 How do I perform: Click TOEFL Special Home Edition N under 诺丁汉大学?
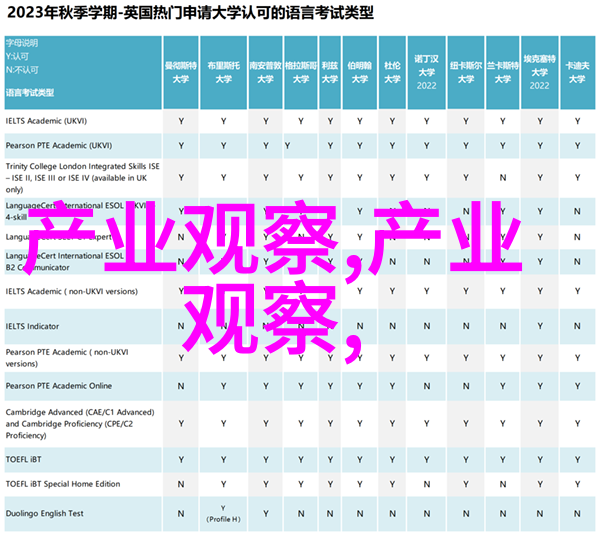426,484
